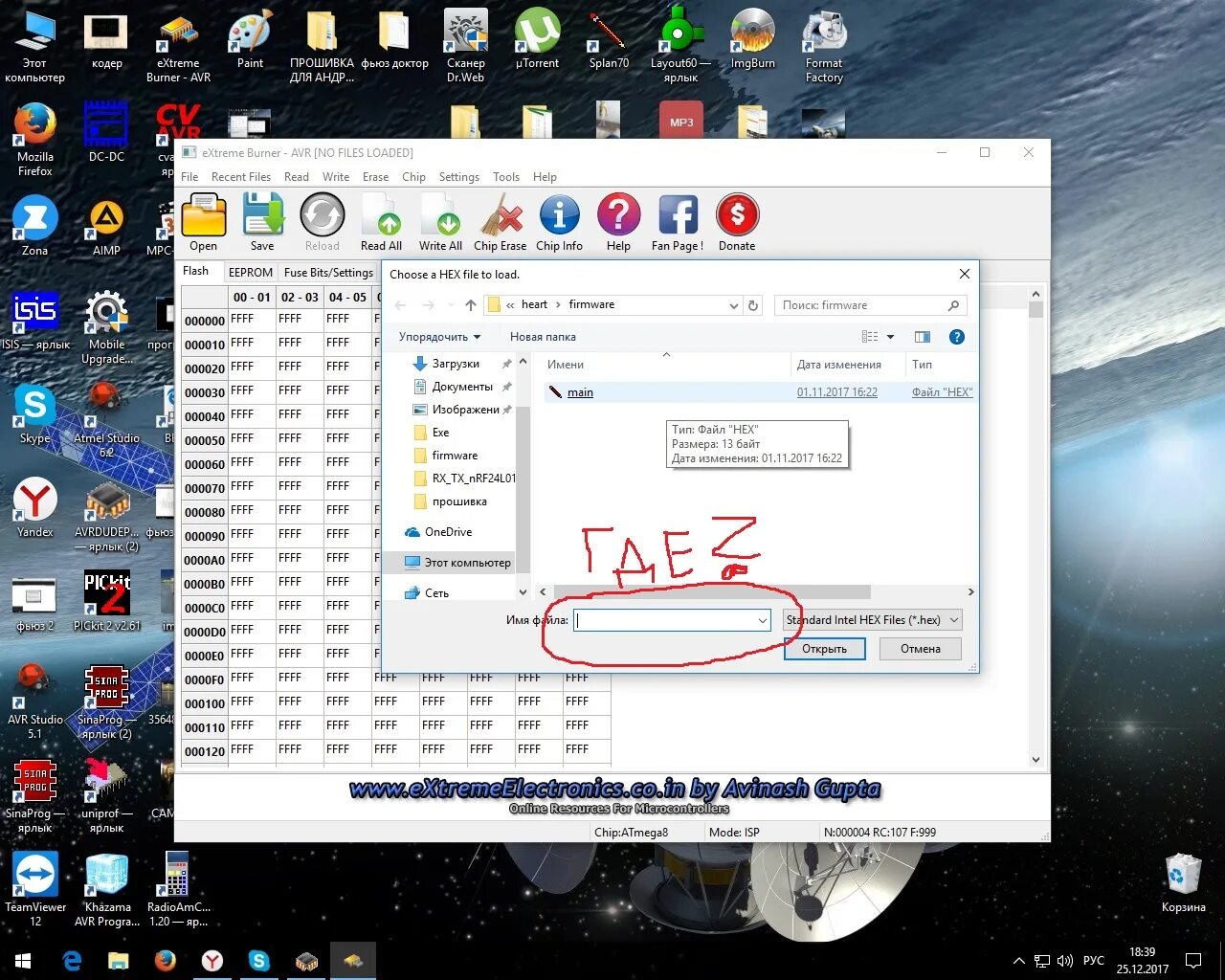Toggle the preview pane icon in the dialog
Viewport: 1225px width, 980px height.
923,337
